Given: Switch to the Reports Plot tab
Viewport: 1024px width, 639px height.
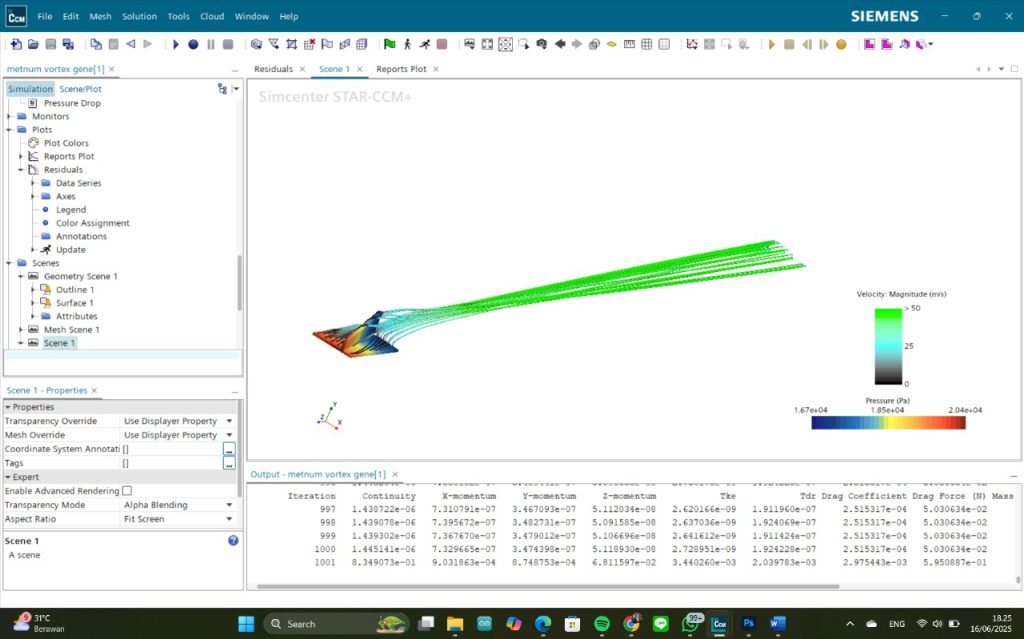Looking at the screenshot, I should tap(401, 69).
